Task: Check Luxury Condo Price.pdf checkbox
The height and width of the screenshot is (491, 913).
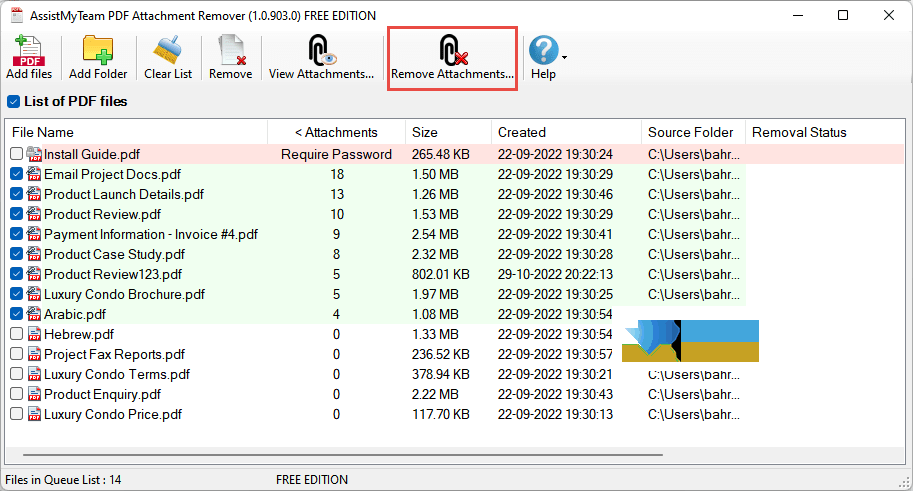Action: [x=16, y=414]
